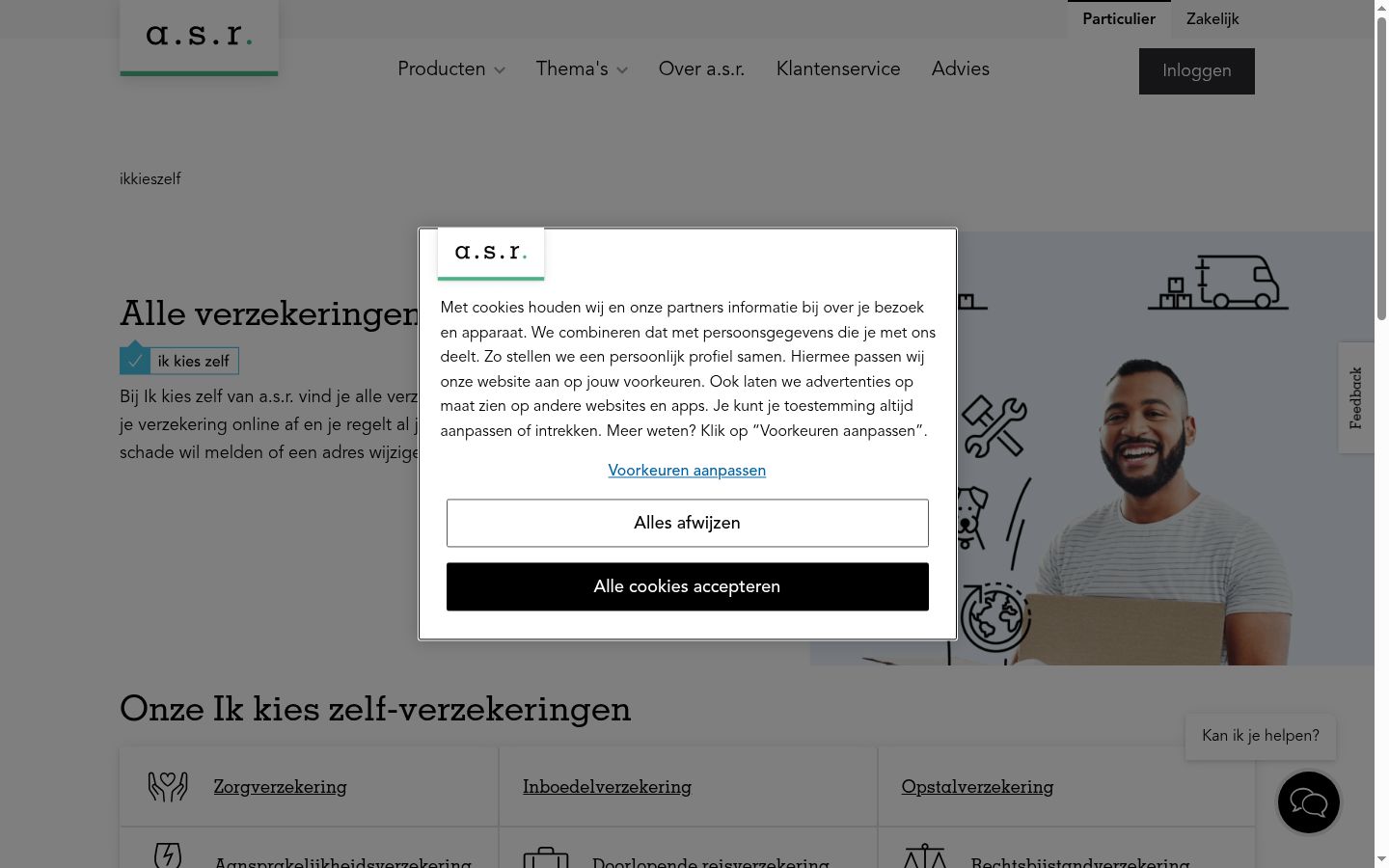Click the a.s.r. logo in cookie dialog

(491, 253)
